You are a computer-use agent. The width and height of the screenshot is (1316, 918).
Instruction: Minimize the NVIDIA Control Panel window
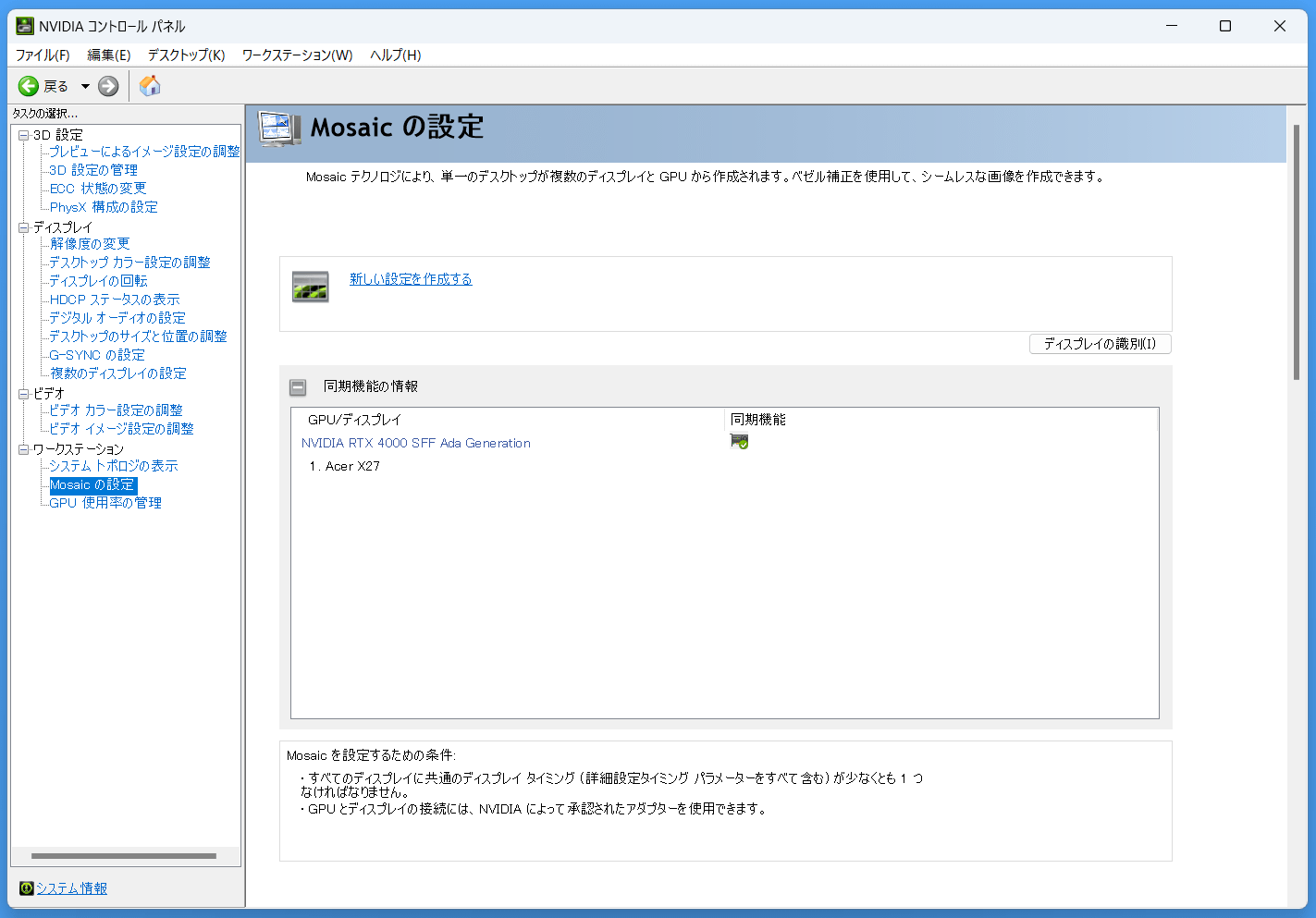[x=1172, y=26]
